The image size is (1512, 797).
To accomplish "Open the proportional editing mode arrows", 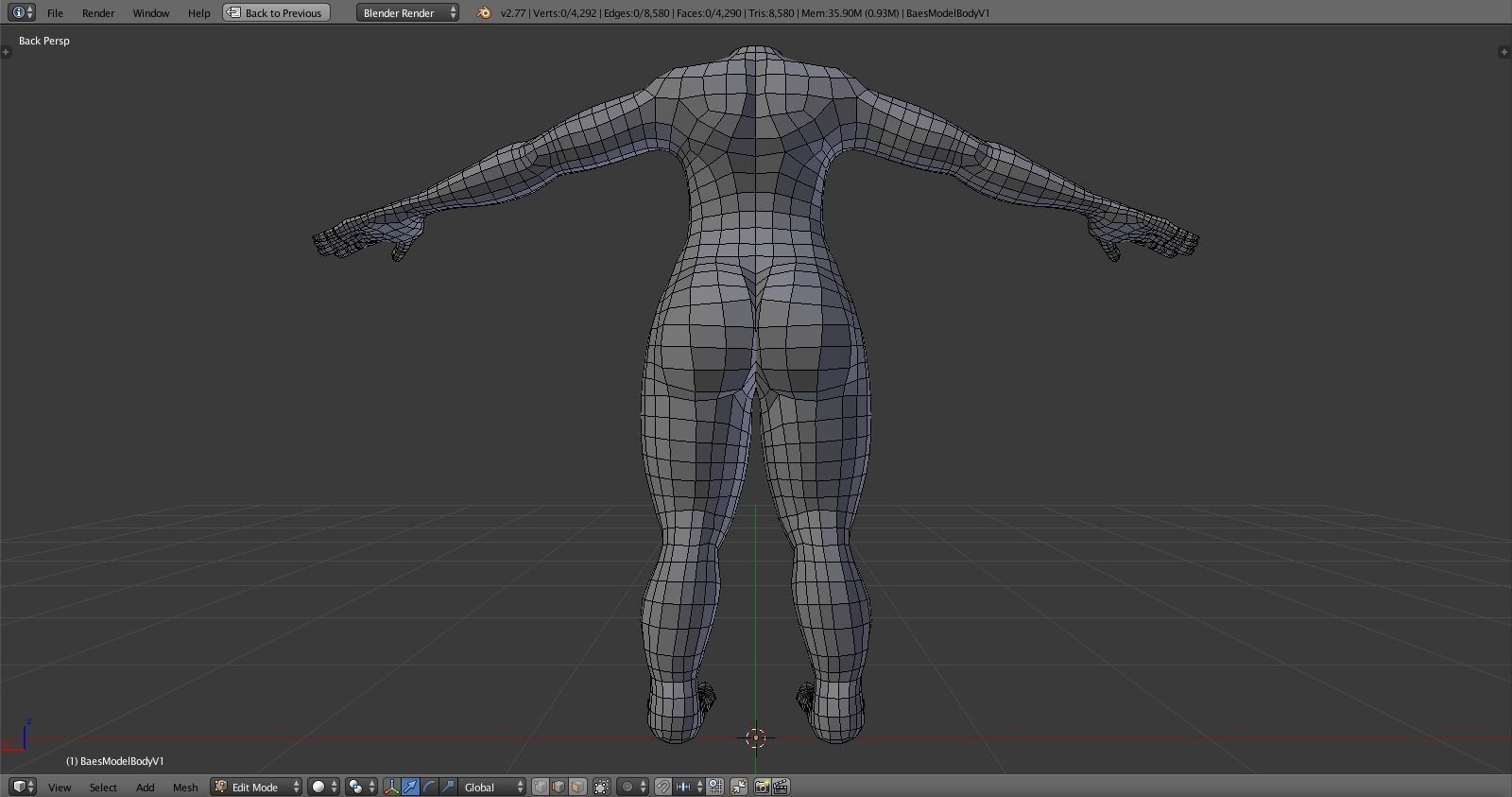I will pyautogui.click(x=644, y=787).
